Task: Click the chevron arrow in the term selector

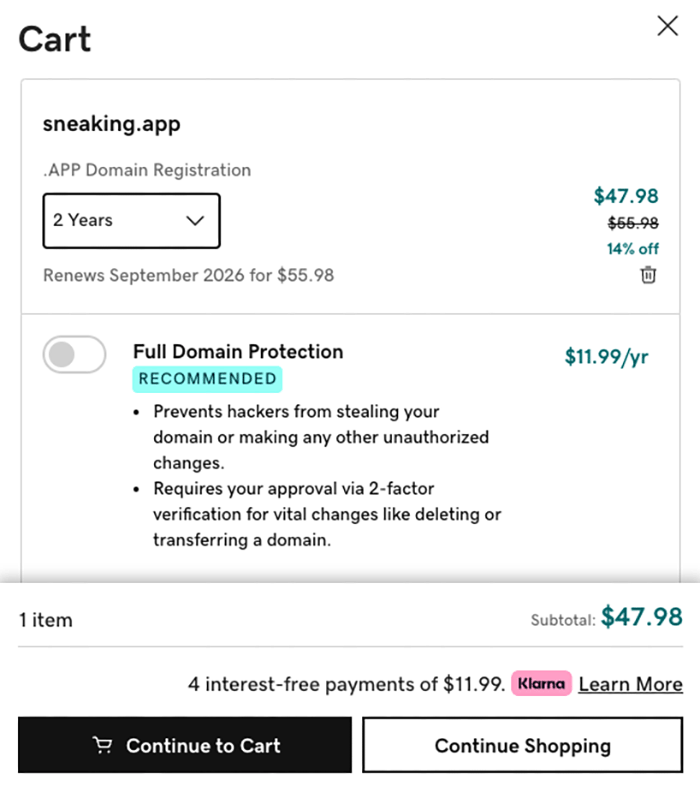Action: [195, 221]
